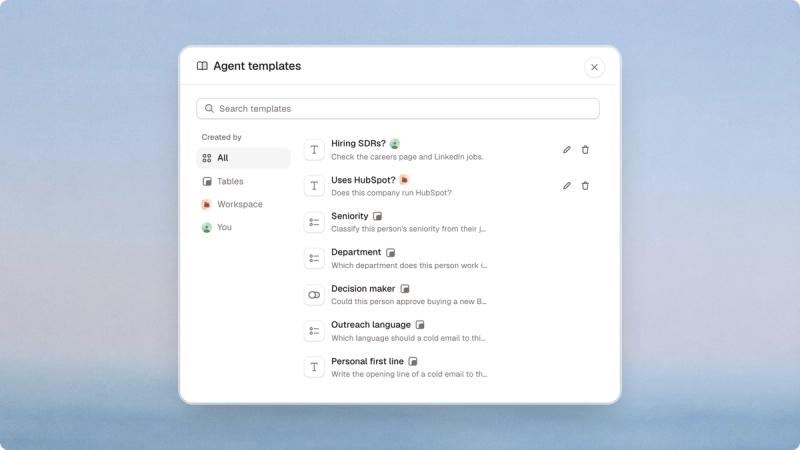
Task: Click the table badge beside Seniority
Action: coord(378,216)
